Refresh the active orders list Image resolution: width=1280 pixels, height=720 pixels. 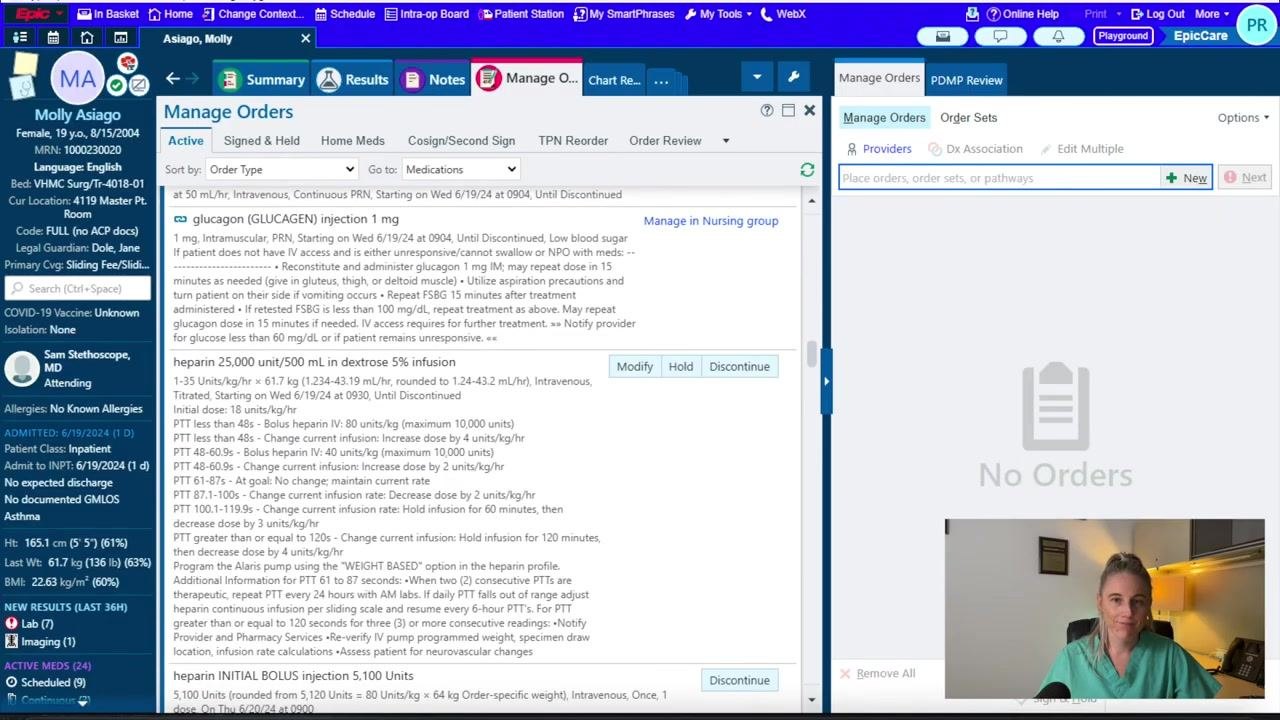[807, 170]
